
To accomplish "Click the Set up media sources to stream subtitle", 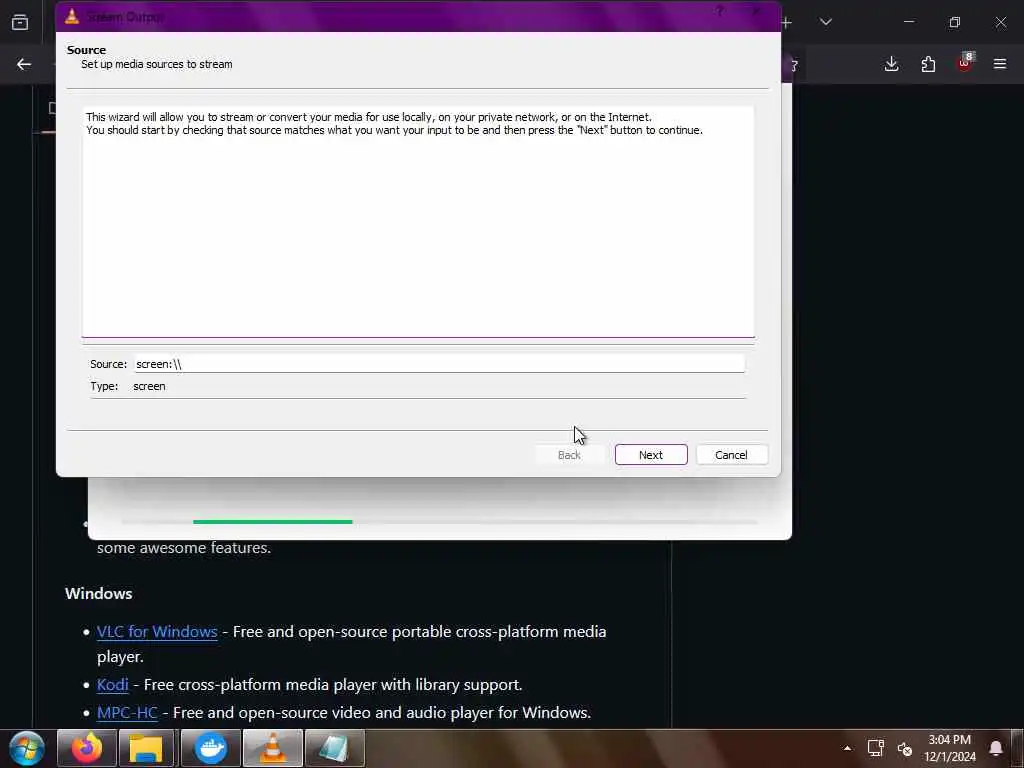I will [x=157, y=64].
